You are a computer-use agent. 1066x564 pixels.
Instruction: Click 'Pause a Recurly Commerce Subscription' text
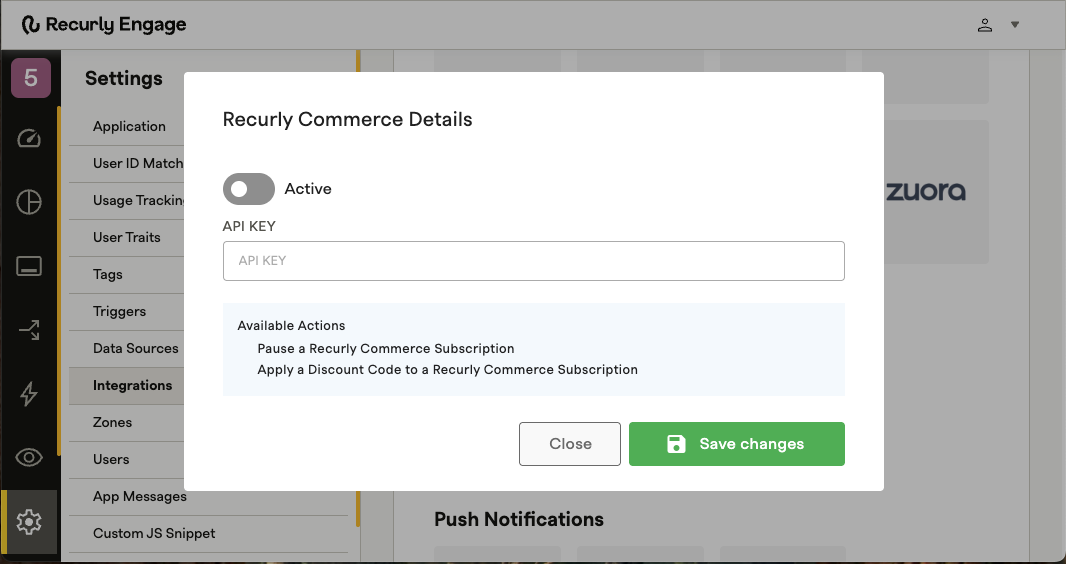coord(385,349)
